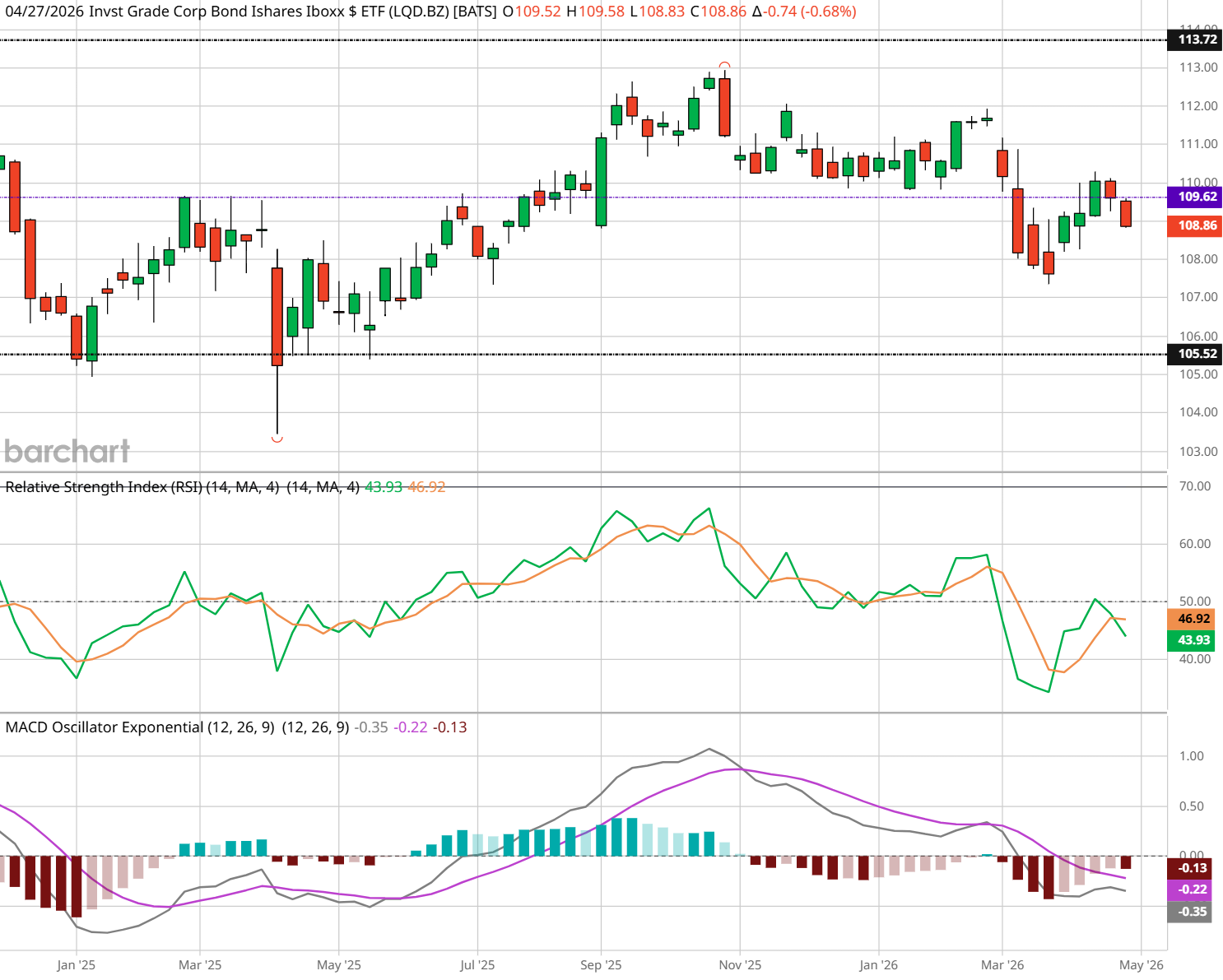Click the Sep '25 date axis label

pos(601,965)
